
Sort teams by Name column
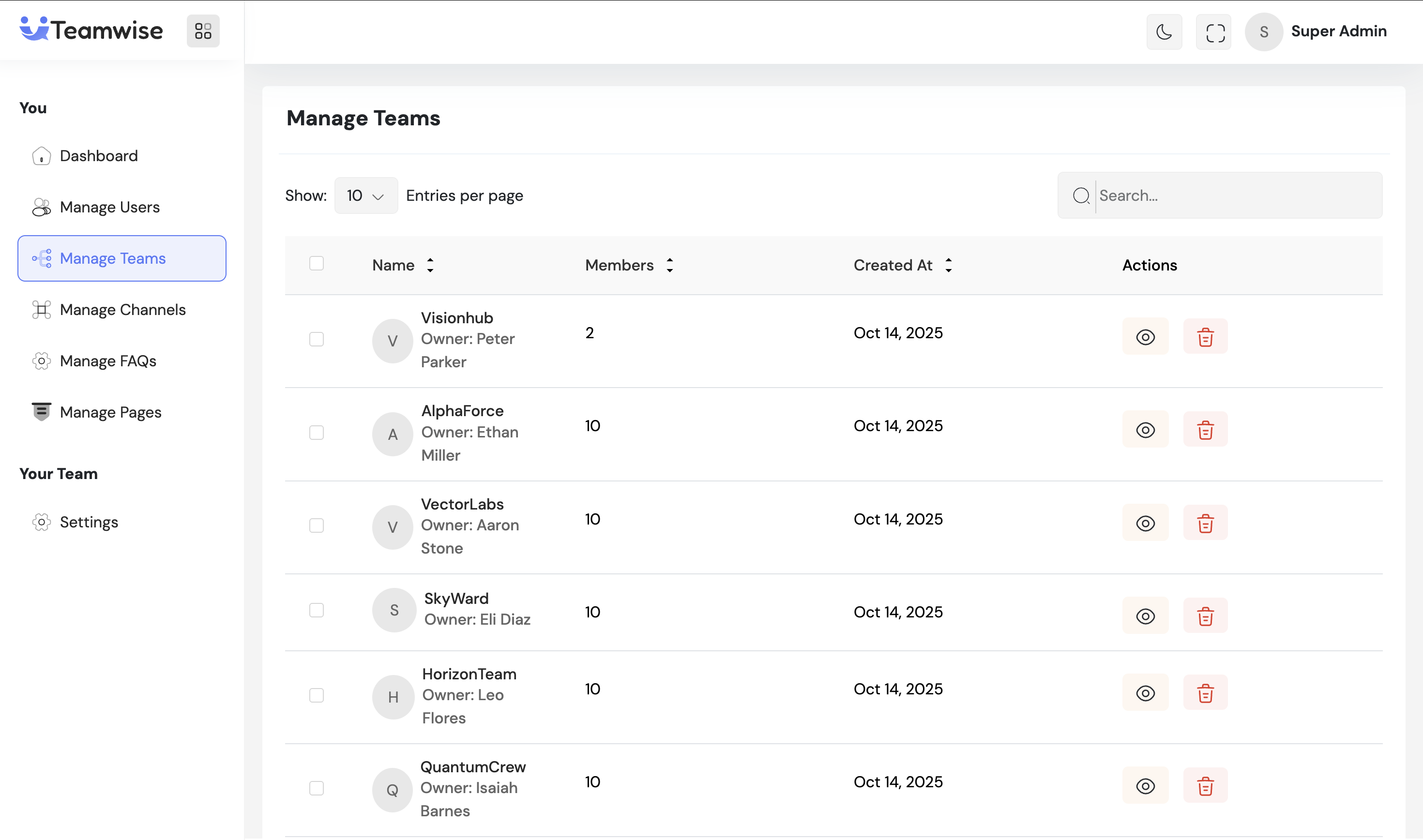[430, 265]
